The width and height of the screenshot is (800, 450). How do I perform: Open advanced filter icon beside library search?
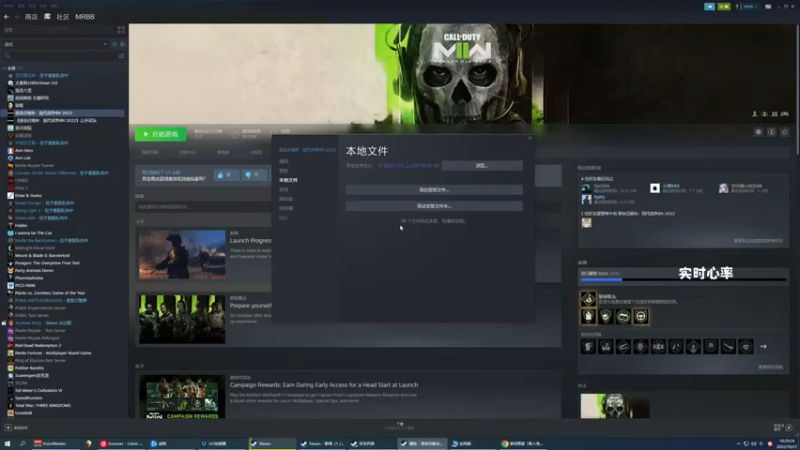[121, 56]
